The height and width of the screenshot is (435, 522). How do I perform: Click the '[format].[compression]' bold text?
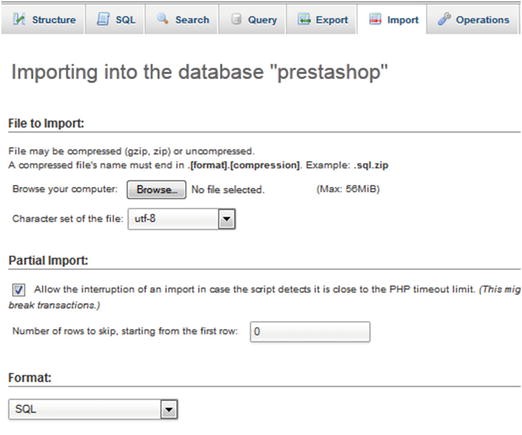pos(245,165)
